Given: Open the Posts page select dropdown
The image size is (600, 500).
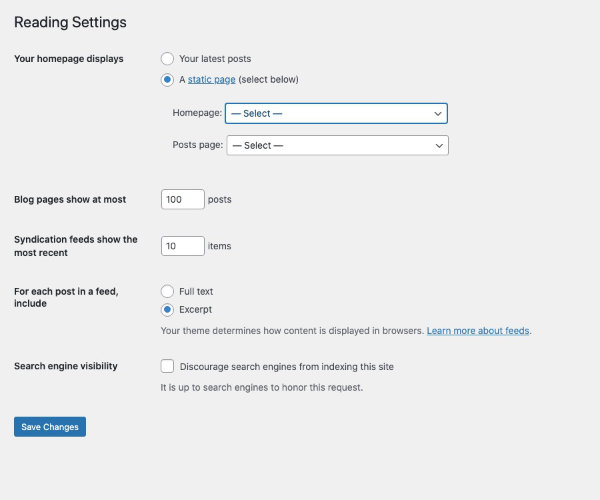Looking at the screenshot, I should point(338,145).
